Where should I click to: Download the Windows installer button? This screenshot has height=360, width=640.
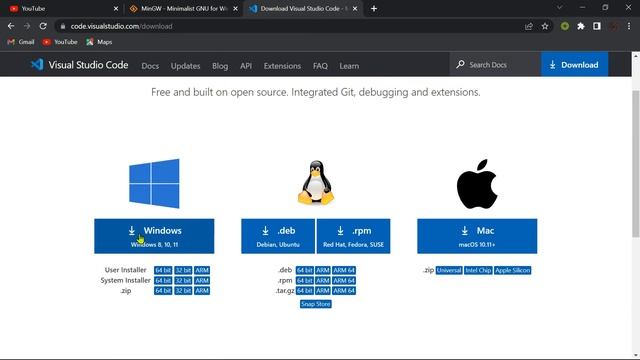click(154, 236)
